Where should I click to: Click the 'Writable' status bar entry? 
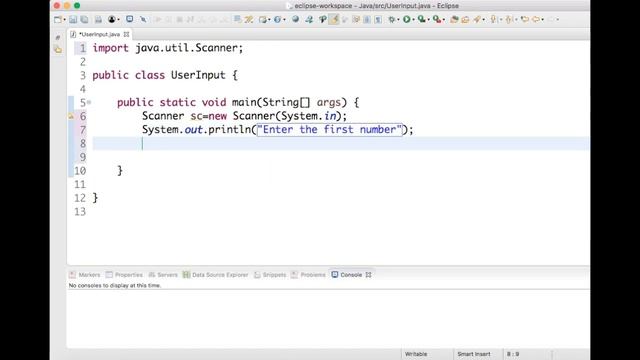416,354
